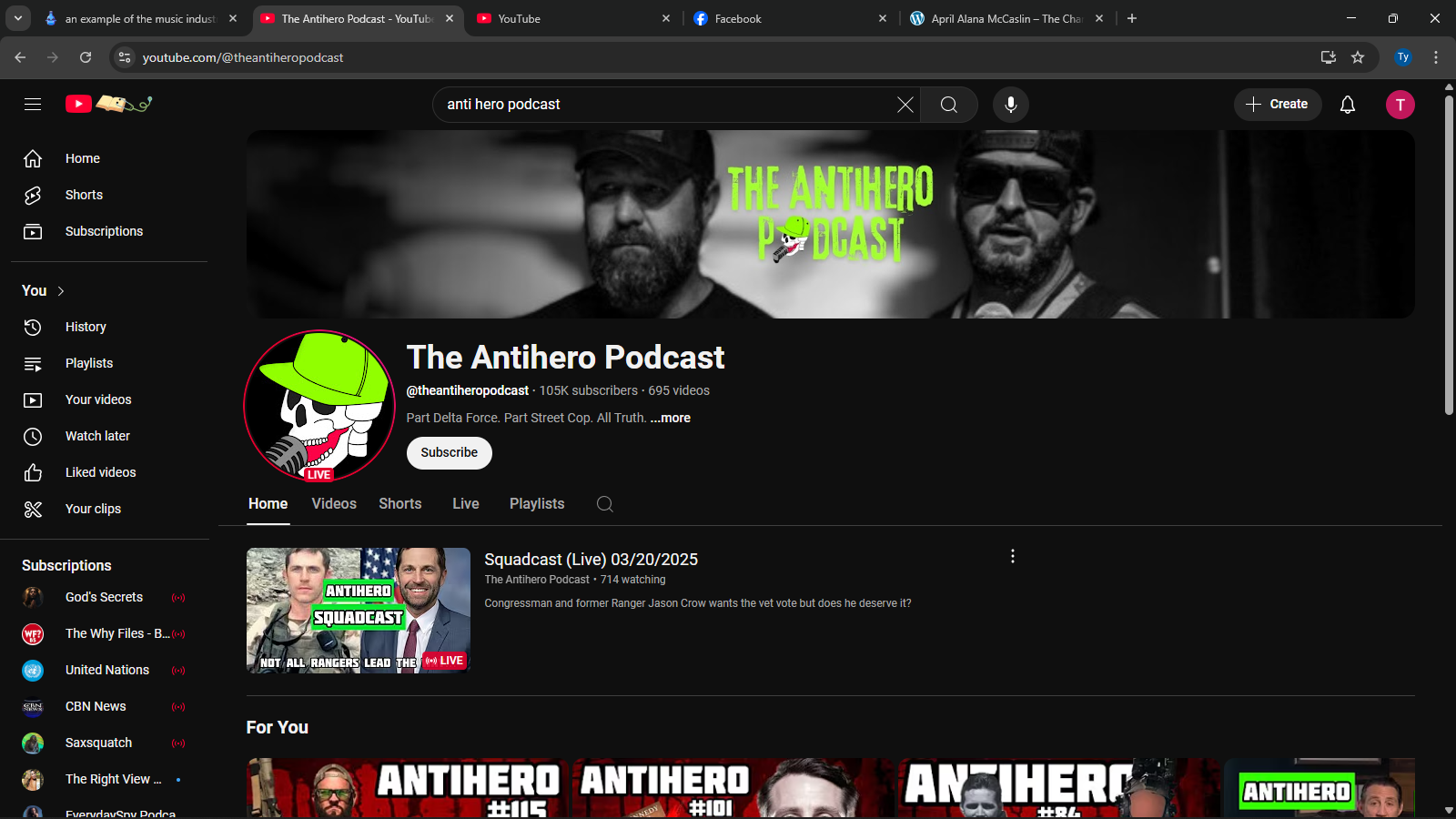This screenshot has height=819, width=1456.
Task: Open Squadcast (Live) 03/20/2025 title
Action: coord(591,560)
